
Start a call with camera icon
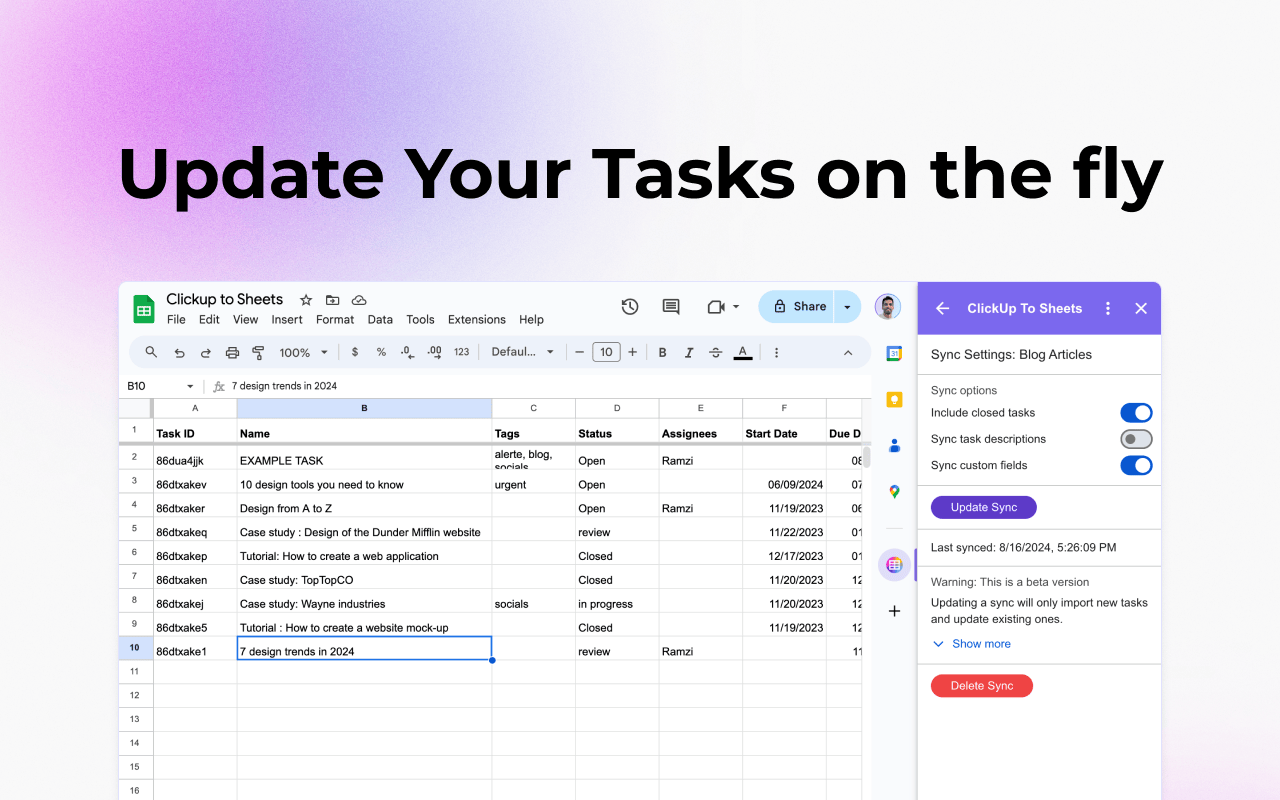point(716,307)
